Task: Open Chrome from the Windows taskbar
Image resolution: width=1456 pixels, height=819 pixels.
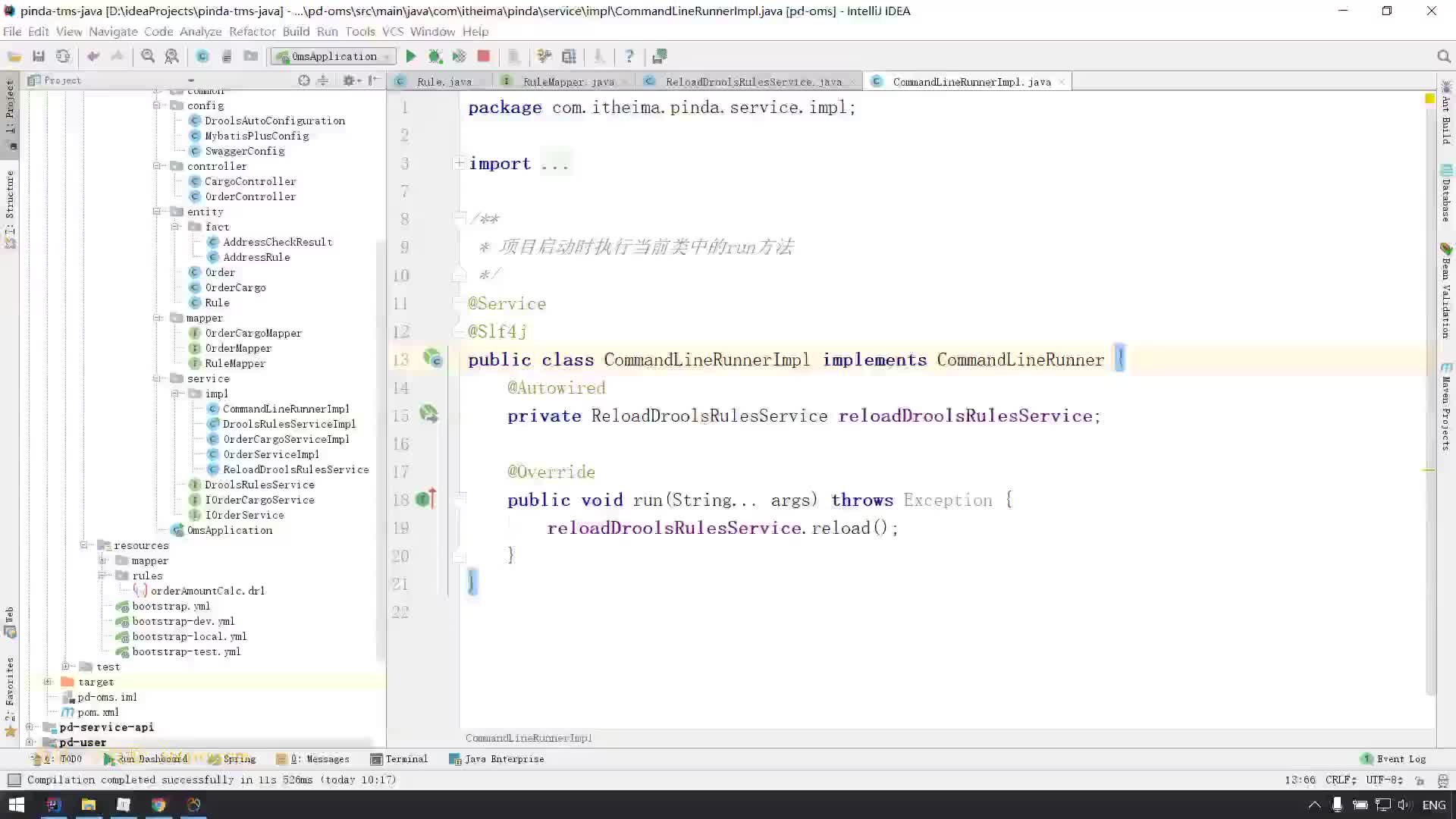Action: coord(158,805)
